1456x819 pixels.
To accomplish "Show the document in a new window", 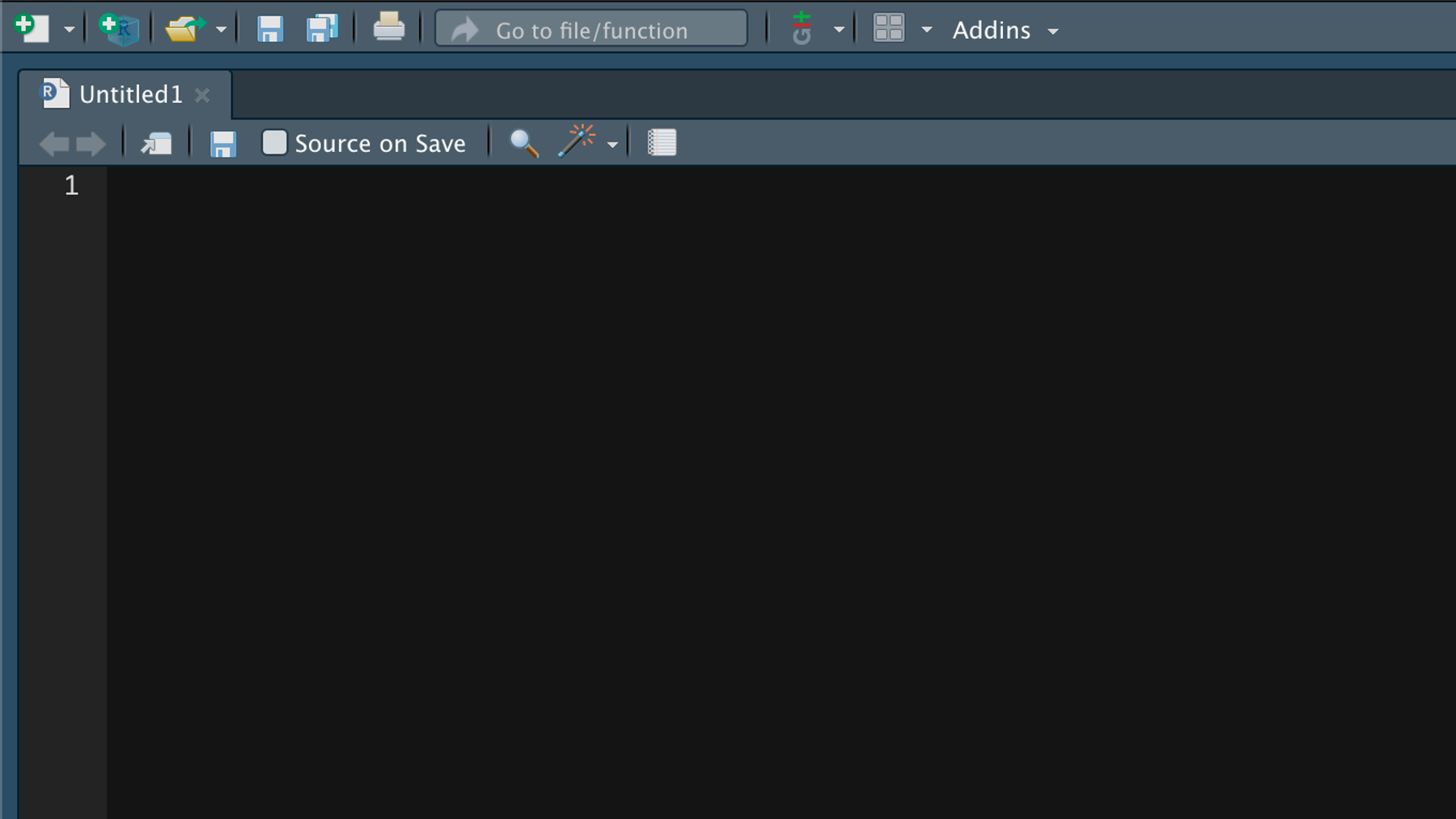I will click(156, 144).
